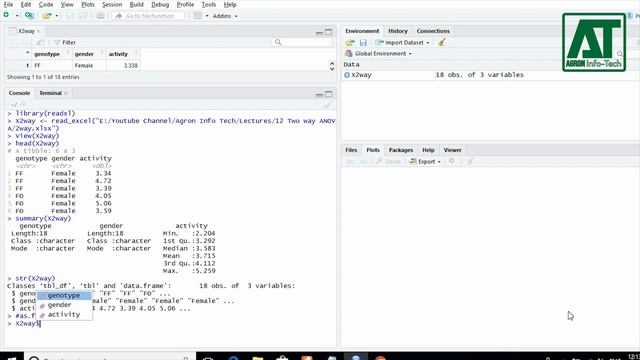640x360 pixels.
Task: Click the Print icon in toolbar
Action: coord(100,16)
